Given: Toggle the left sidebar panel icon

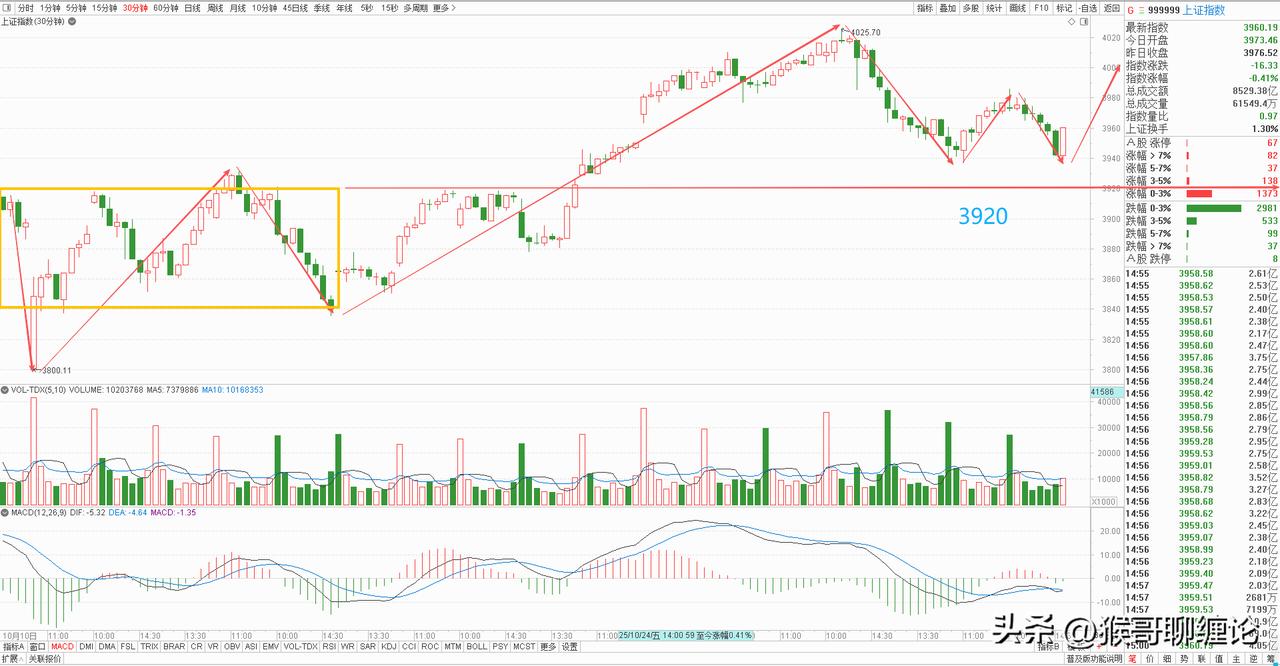Looking at the screenshot, I should click(8, 7).
